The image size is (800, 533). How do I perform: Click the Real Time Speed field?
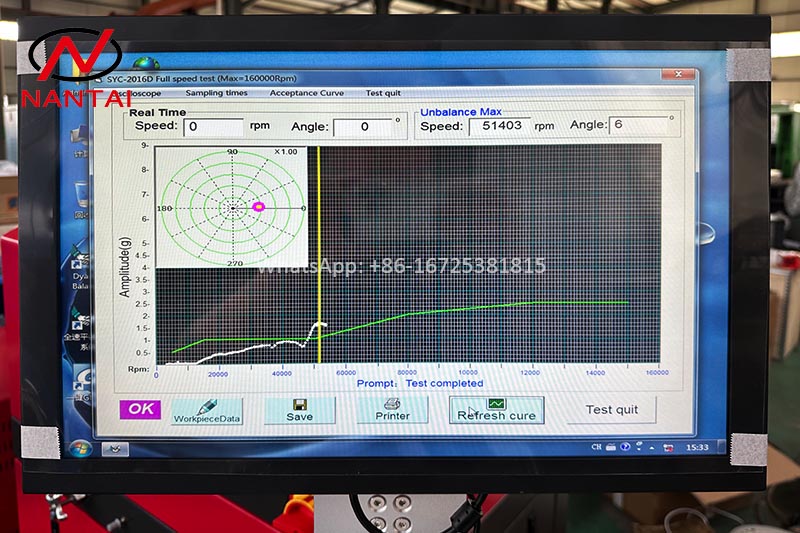point(214,127)
